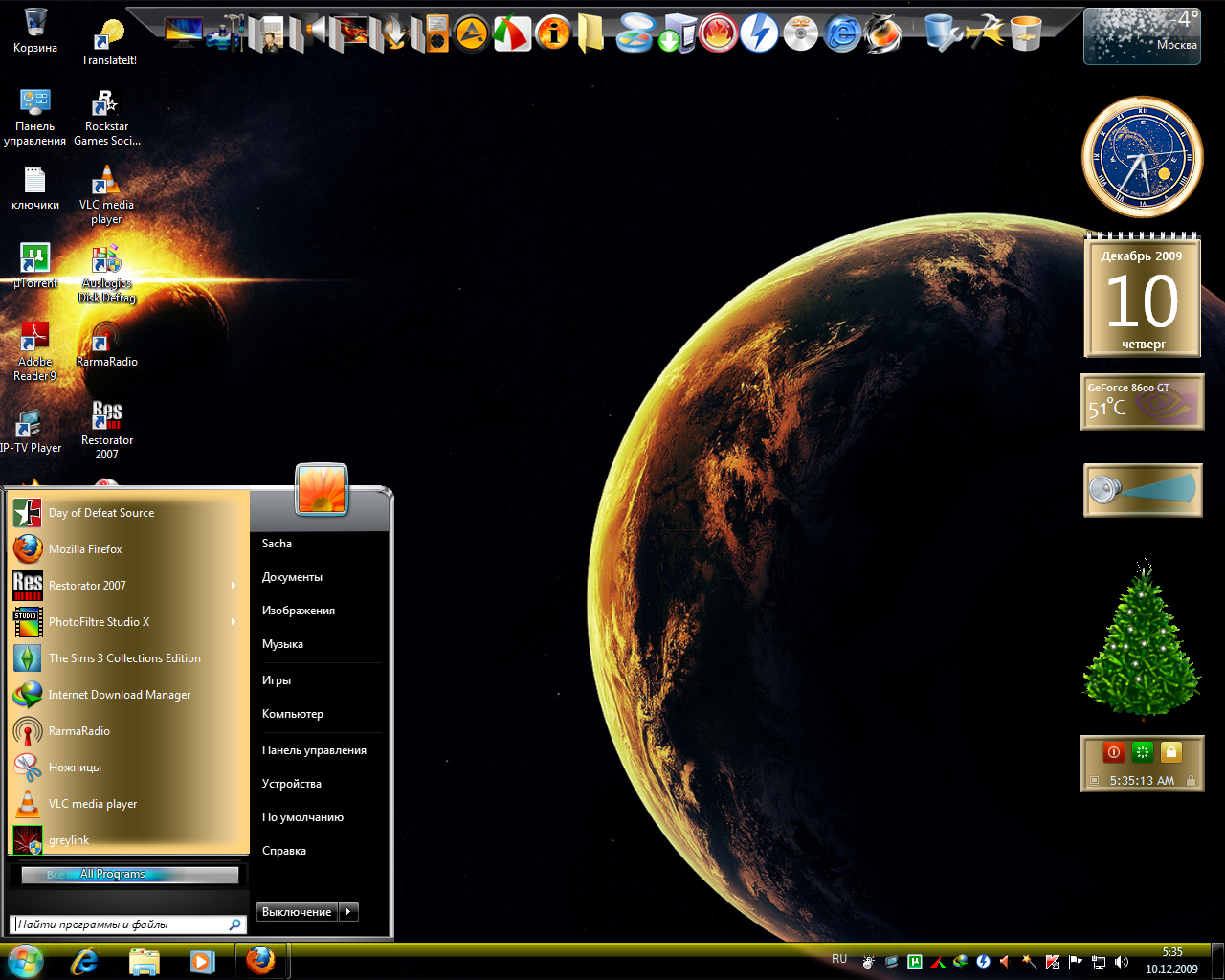Click Show Desktop strip at taskbar end
The image size is (1225, 980).
click(1218, 961)
